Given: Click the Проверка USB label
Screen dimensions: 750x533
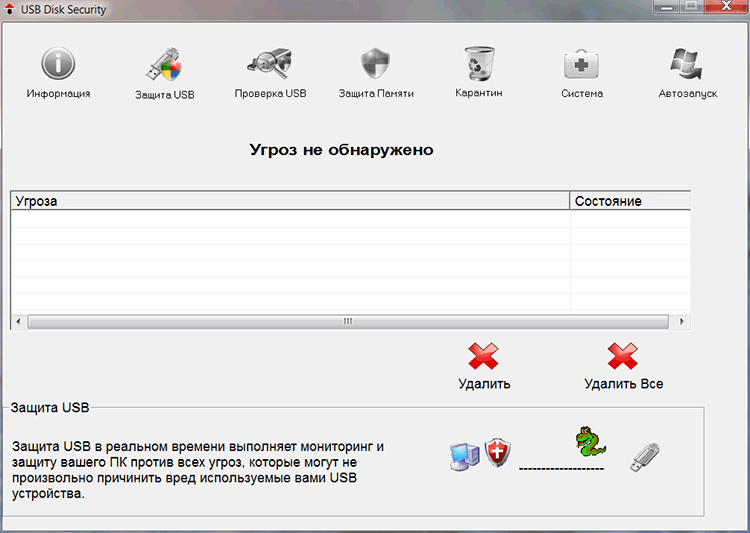Looking at the screenshot, I should tap(270, 93).
